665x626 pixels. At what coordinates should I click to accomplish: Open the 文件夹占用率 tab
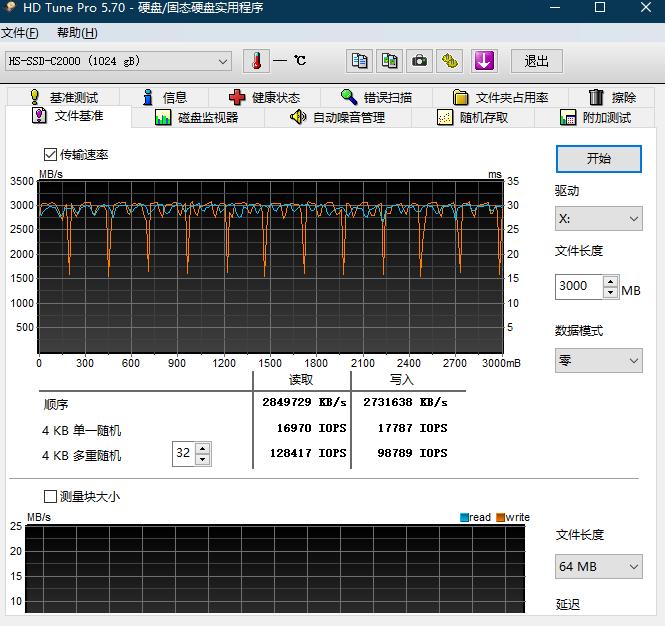500,97
